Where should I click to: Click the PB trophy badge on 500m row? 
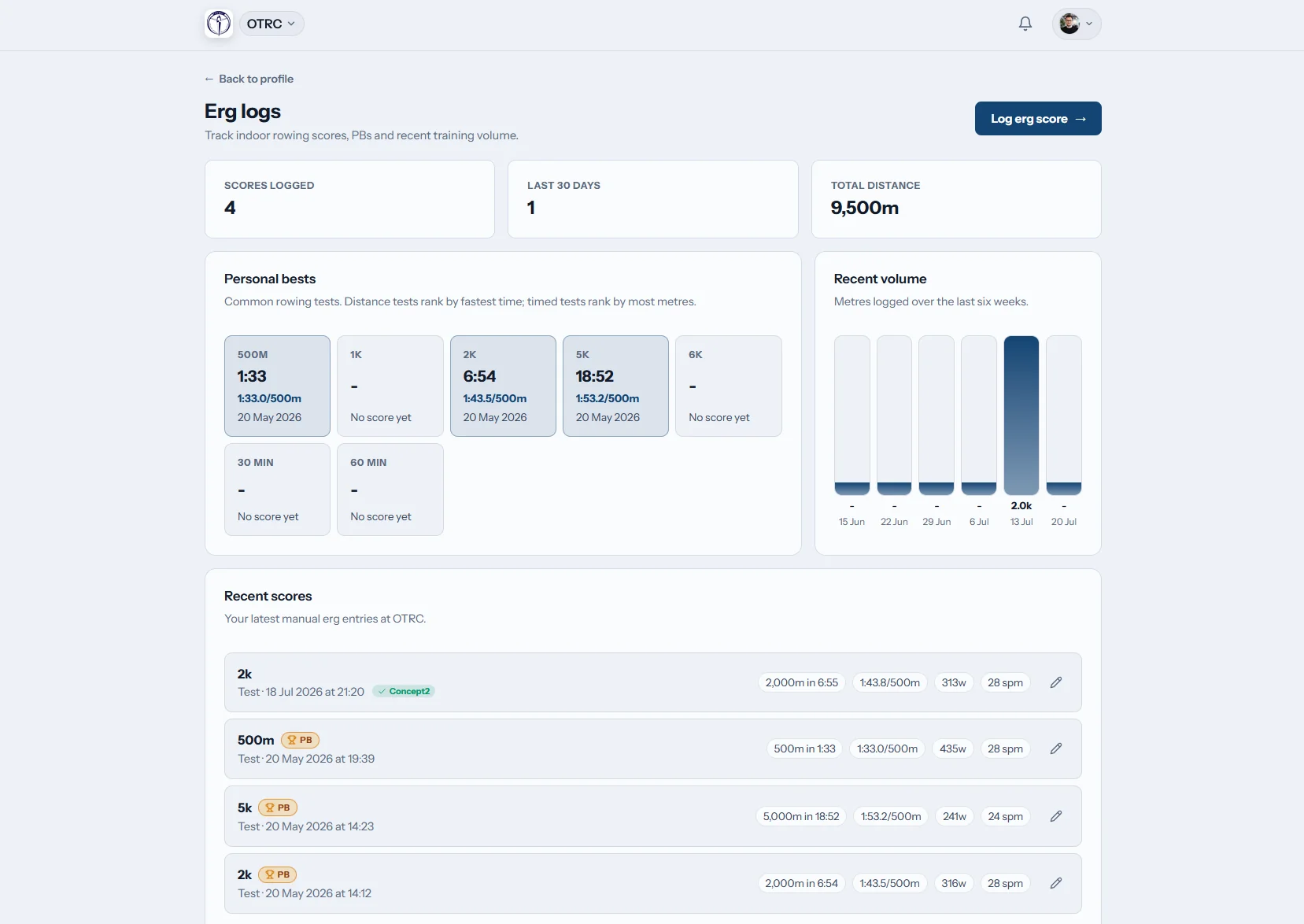(x=300, y=740)
